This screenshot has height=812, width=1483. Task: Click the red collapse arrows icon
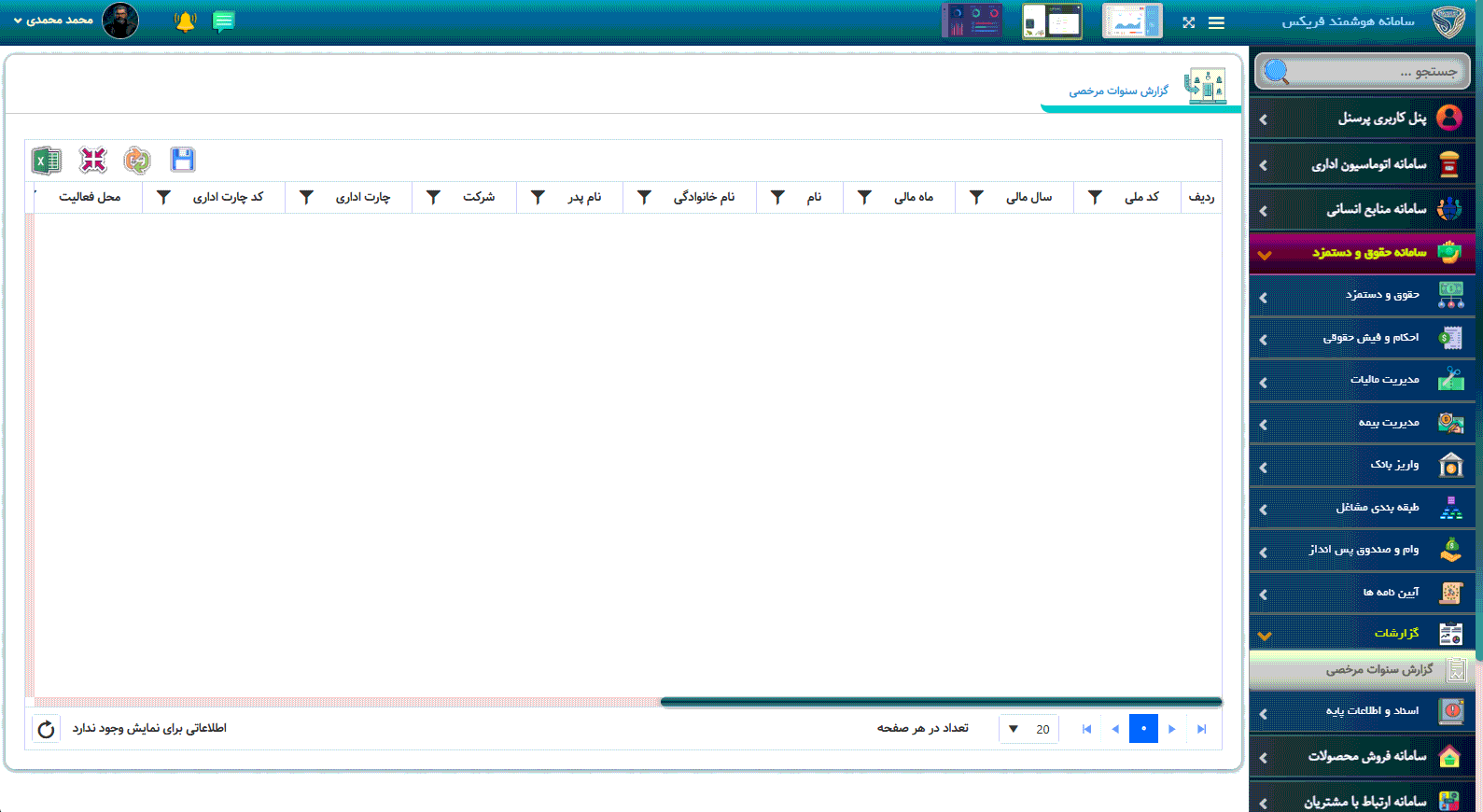92,161
